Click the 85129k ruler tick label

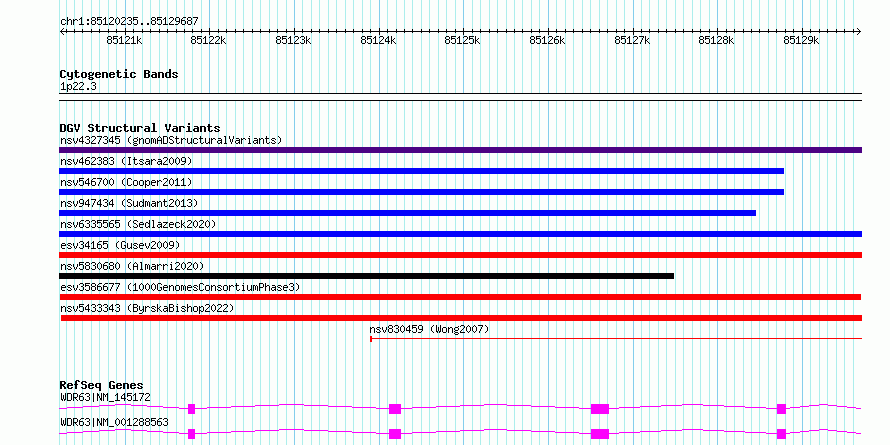pyautogui.click(x=801, y=40)
